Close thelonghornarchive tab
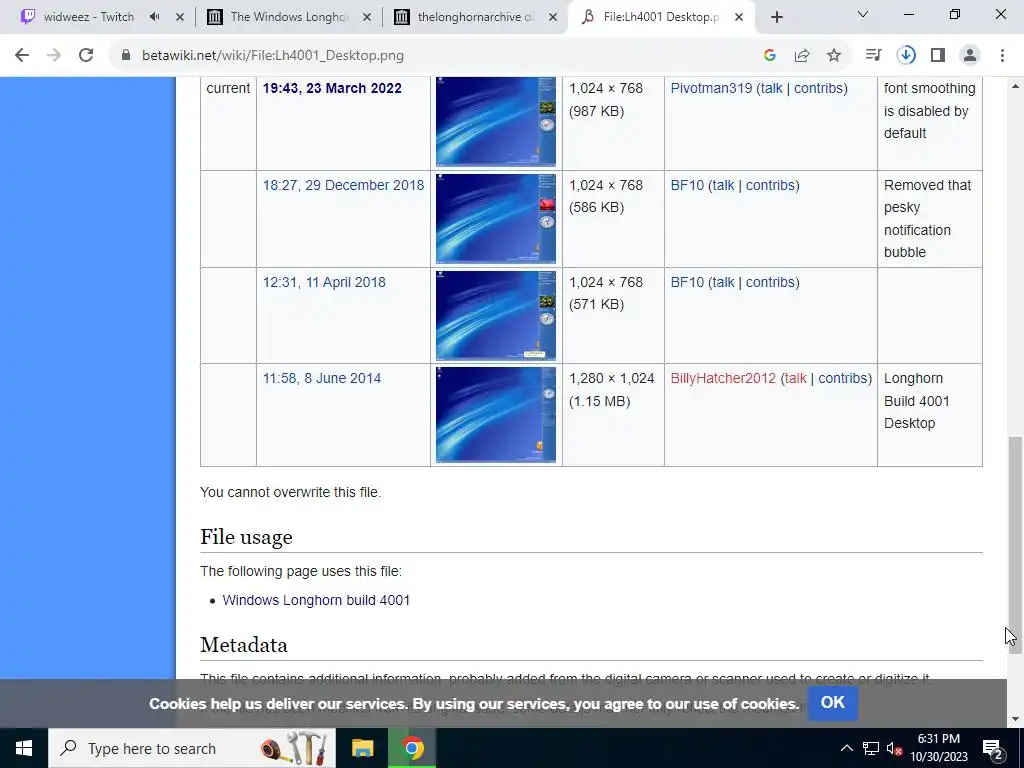The width and height of the screenshot is (1024, 768). 553,17
